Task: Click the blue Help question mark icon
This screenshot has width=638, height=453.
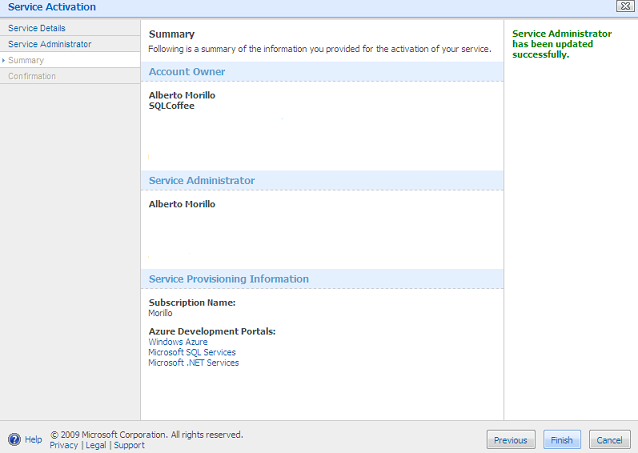Action: (14, 440)
